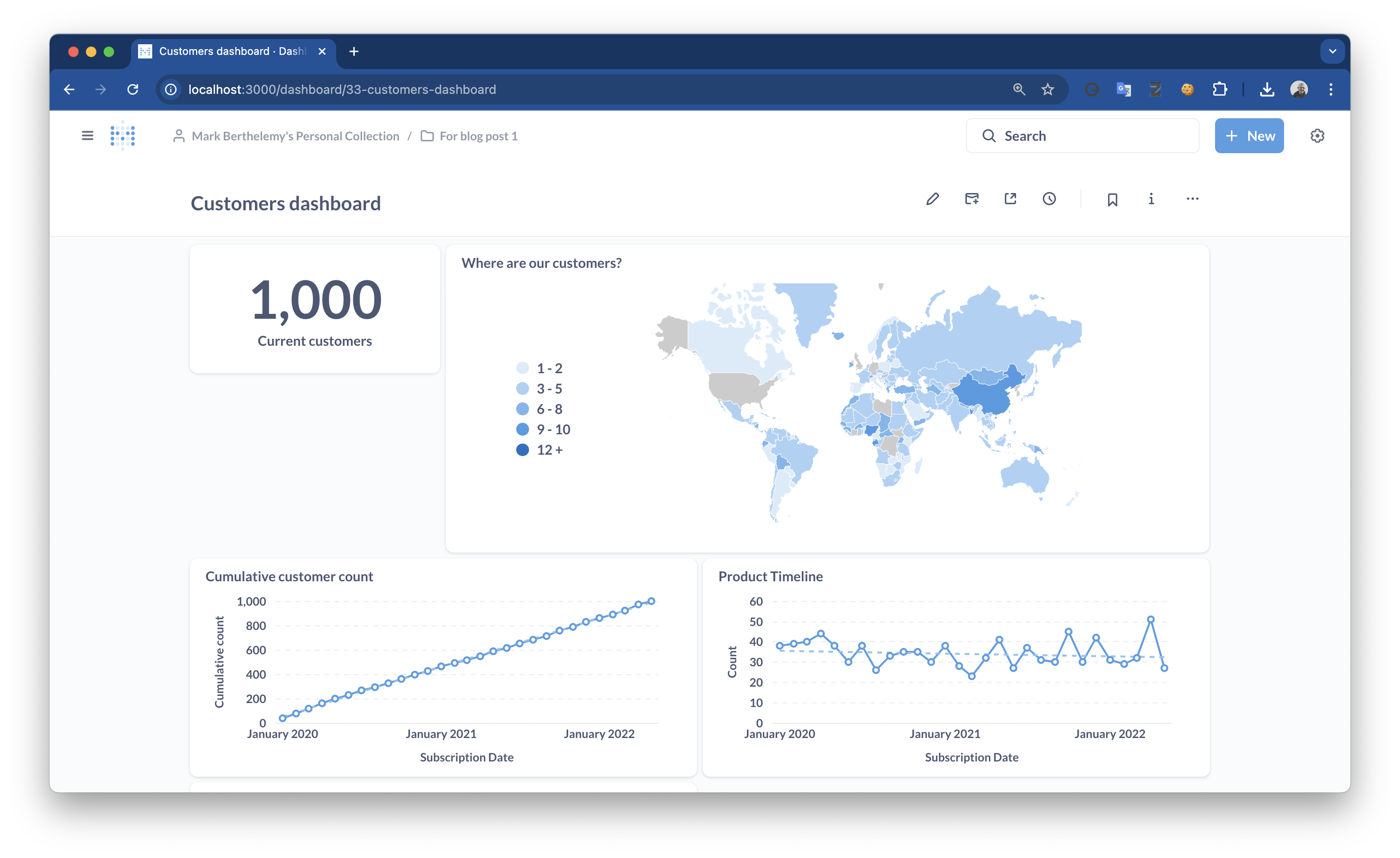Click the 12 + legend item
1400x858 pixels.
point(539,450)
